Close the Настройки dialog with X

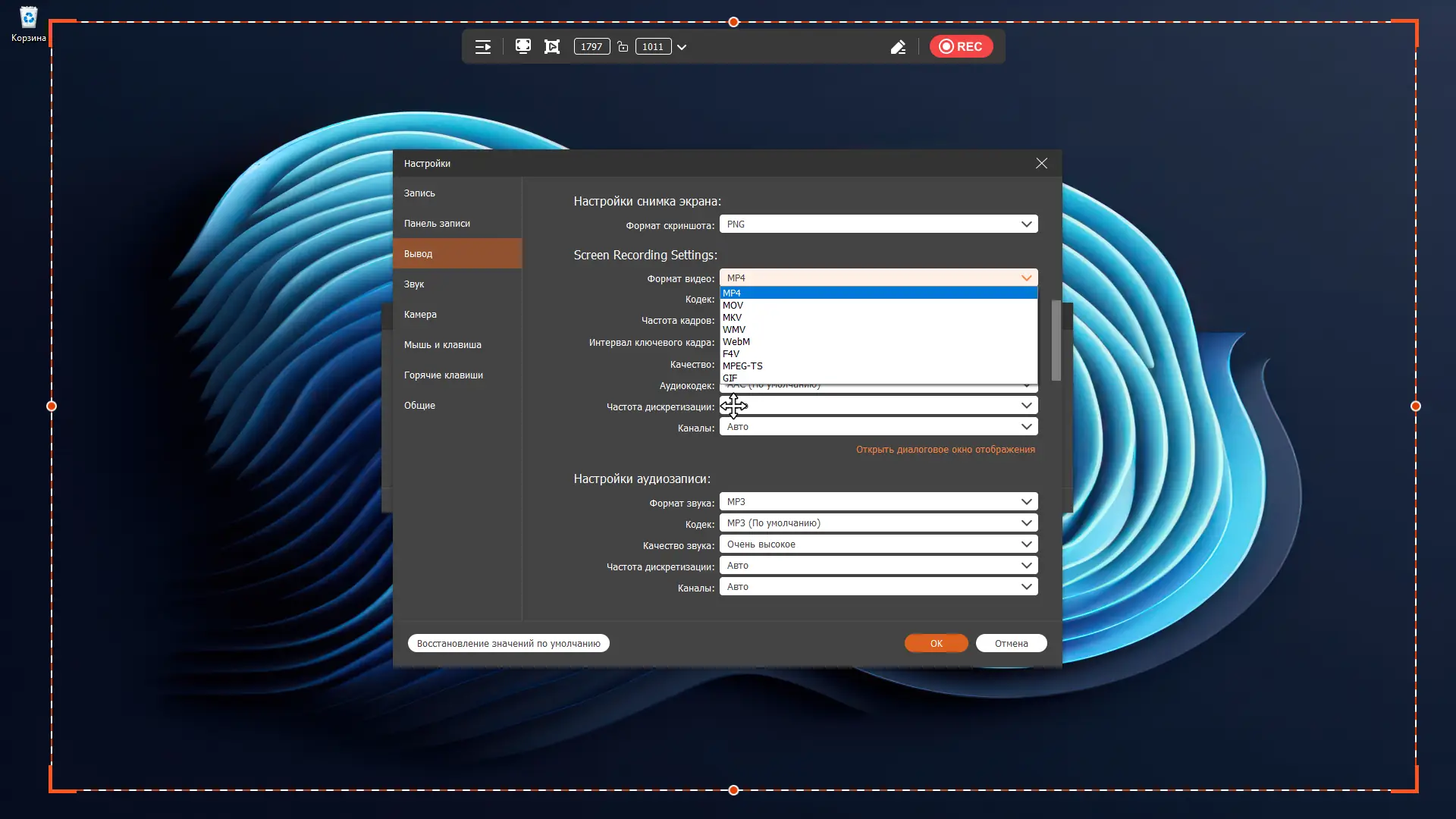coord(1041,163)
